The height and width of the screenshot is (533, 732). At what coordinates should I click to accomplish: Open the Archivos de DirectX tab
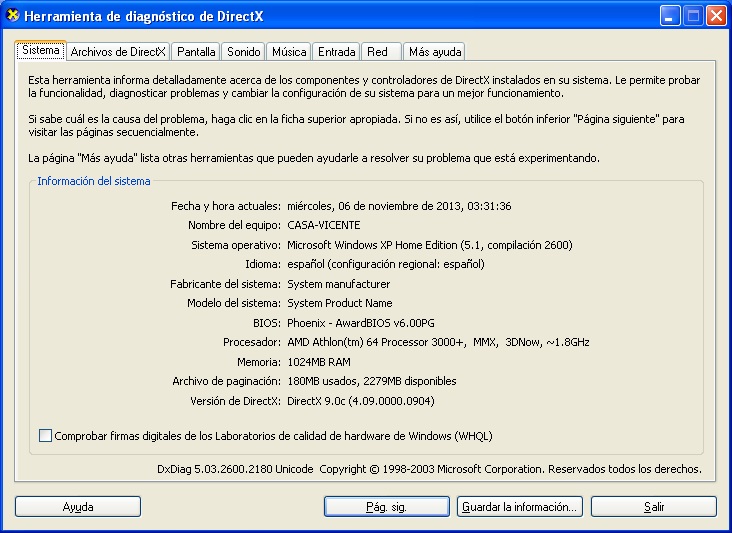(118, 52)
